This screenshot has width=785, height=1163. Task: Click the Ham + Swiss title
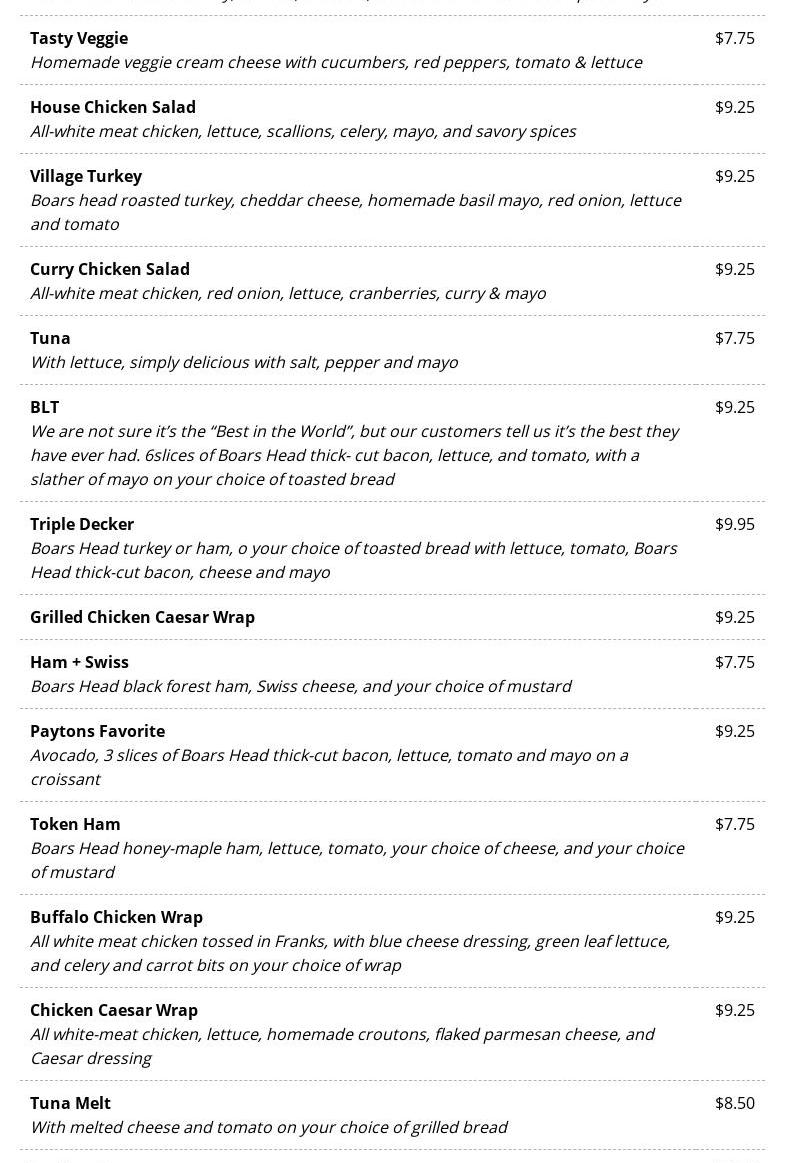coord(79,662)
